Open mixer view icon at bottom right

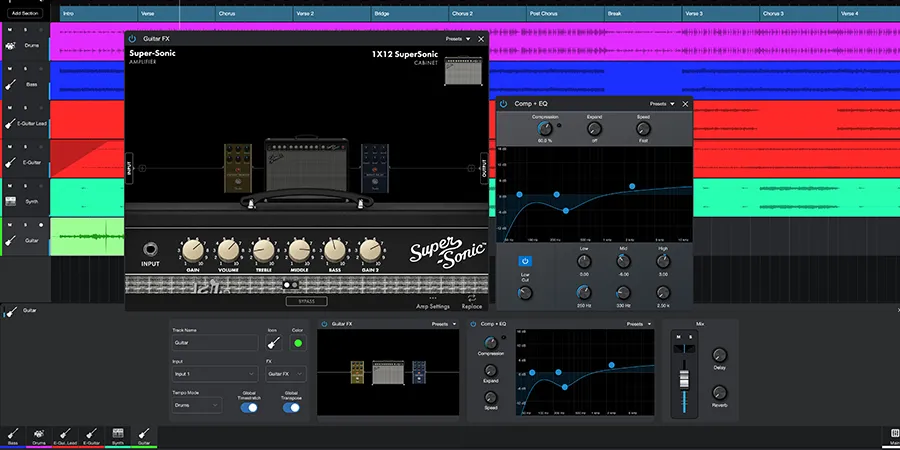[x=894, y=433]
